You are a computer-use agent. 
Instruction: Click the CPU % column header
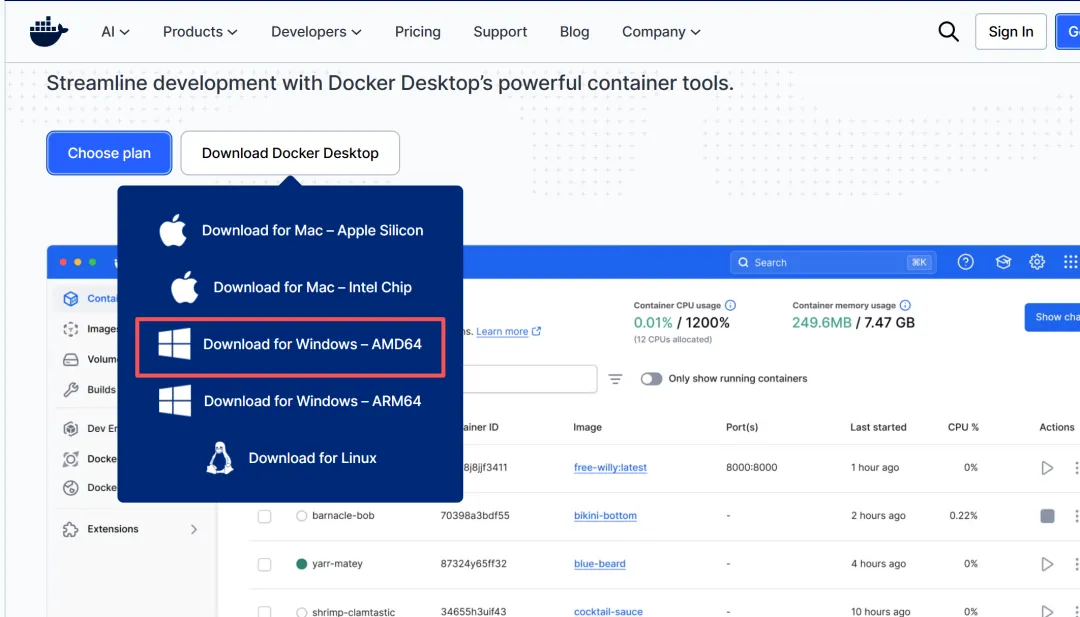tap(963, 427)
